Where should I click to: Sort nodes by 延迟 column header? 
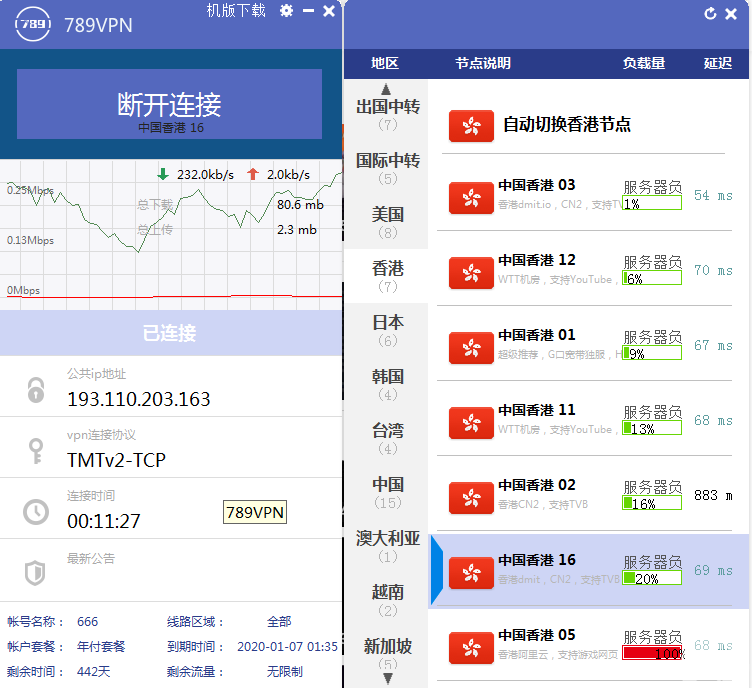point(717,63)
